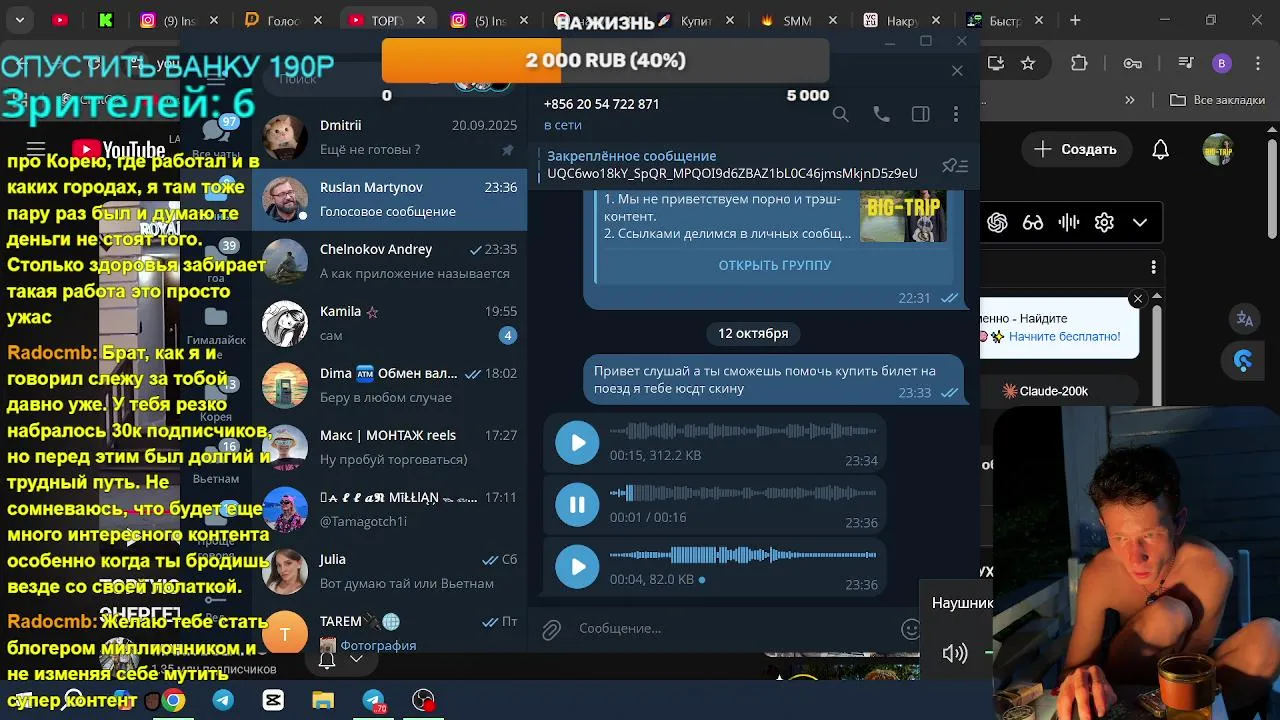Open Chrome extensions puzzle icon
Viewport: 1280px width, 720px height.
tap(1079, 63)
